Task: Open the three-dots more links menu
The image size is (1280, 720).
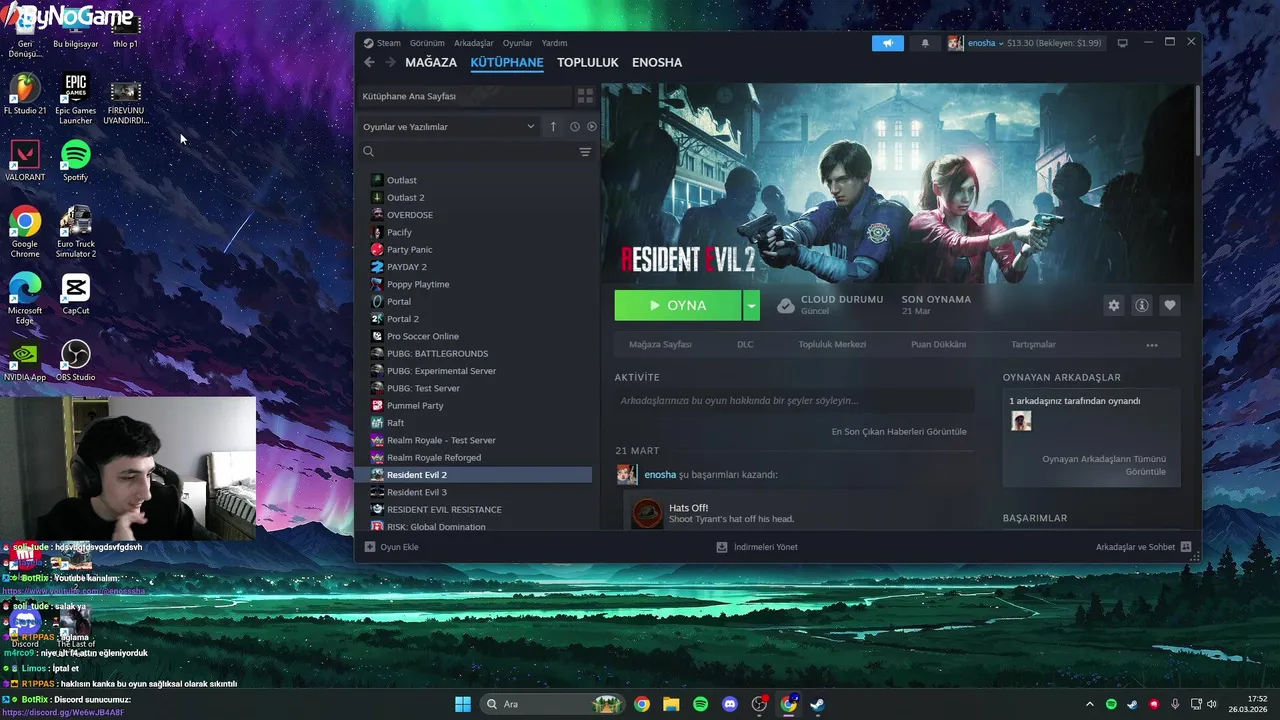Action: click(x=1152, y=345)
